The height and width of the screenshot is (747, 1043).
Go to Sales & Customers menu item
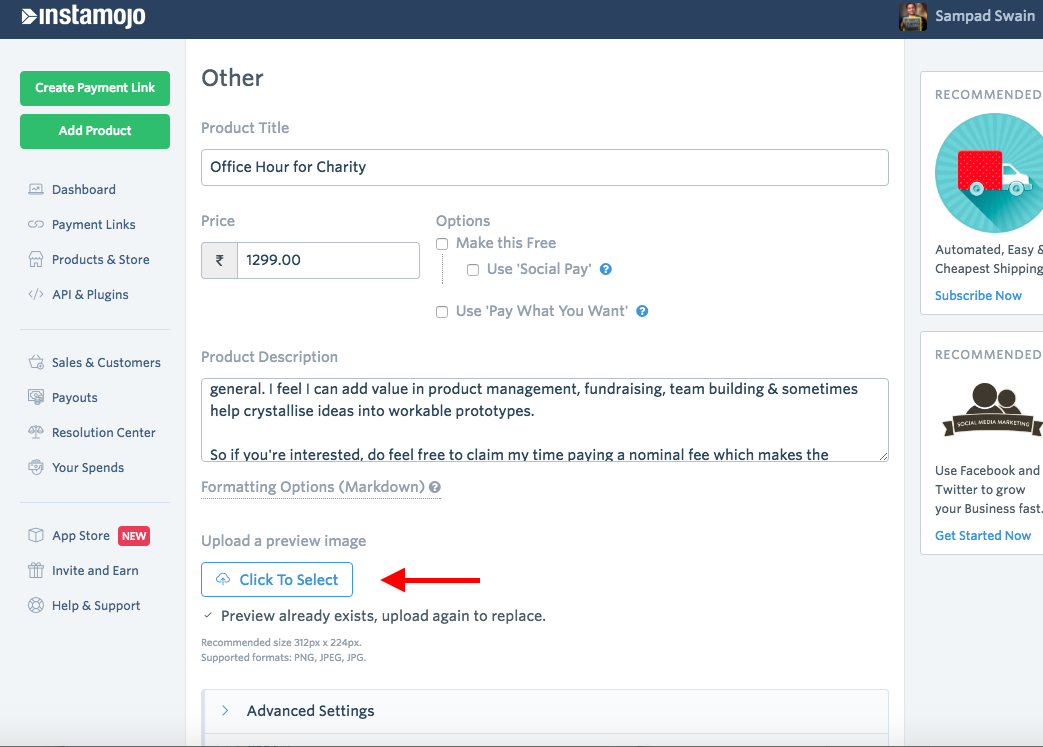(x=106, y=363)
